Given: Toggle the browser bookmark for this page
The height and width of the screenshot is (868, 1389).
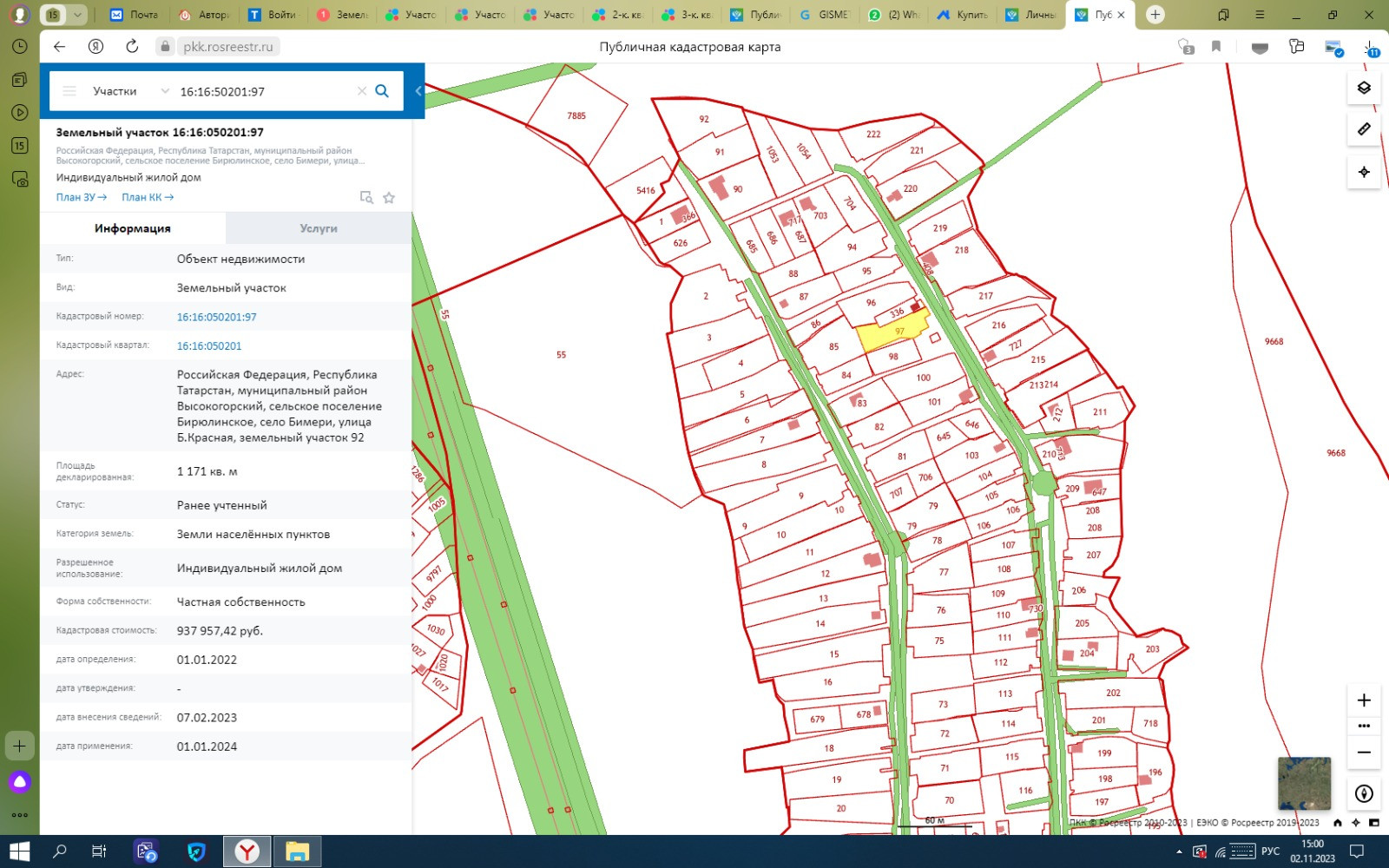Looking at the screenshot, I should (1216, 47).
